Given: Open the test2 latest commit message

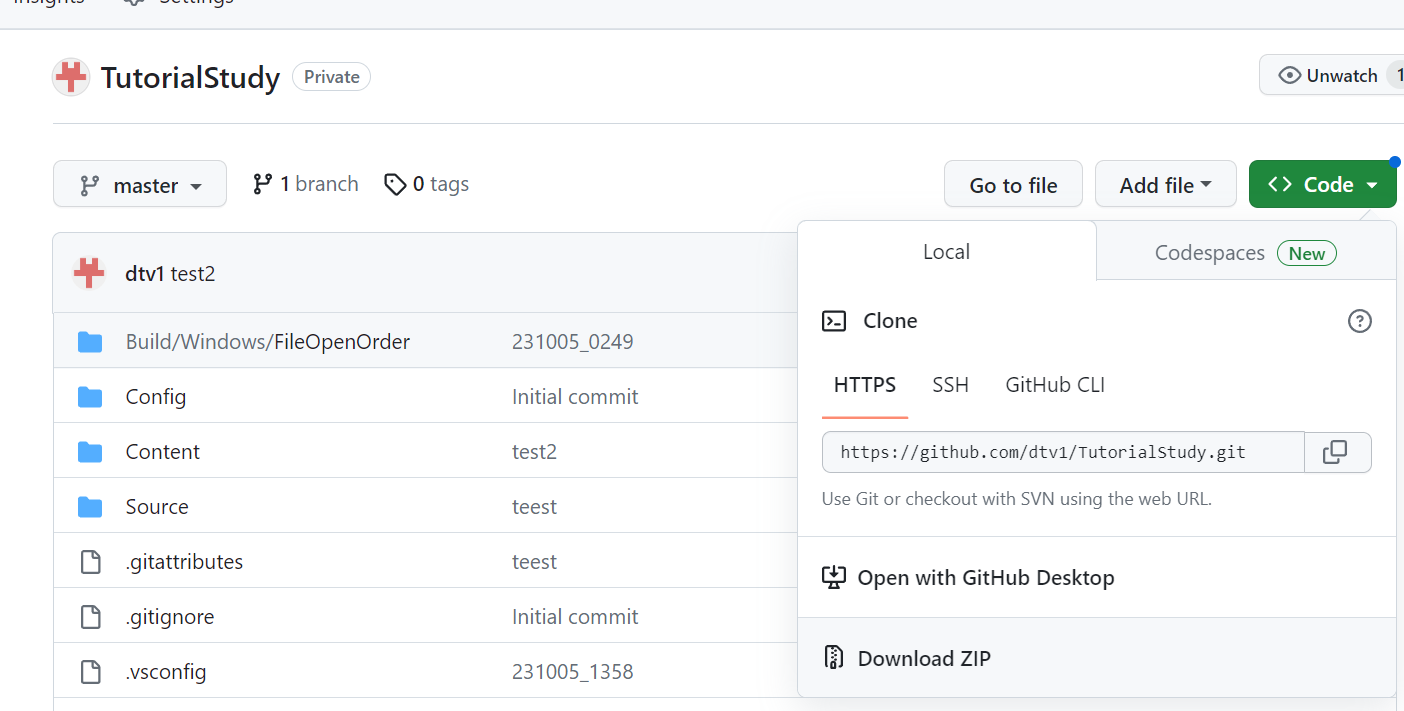Looking at the screenshot, I should tap(193, 274).
